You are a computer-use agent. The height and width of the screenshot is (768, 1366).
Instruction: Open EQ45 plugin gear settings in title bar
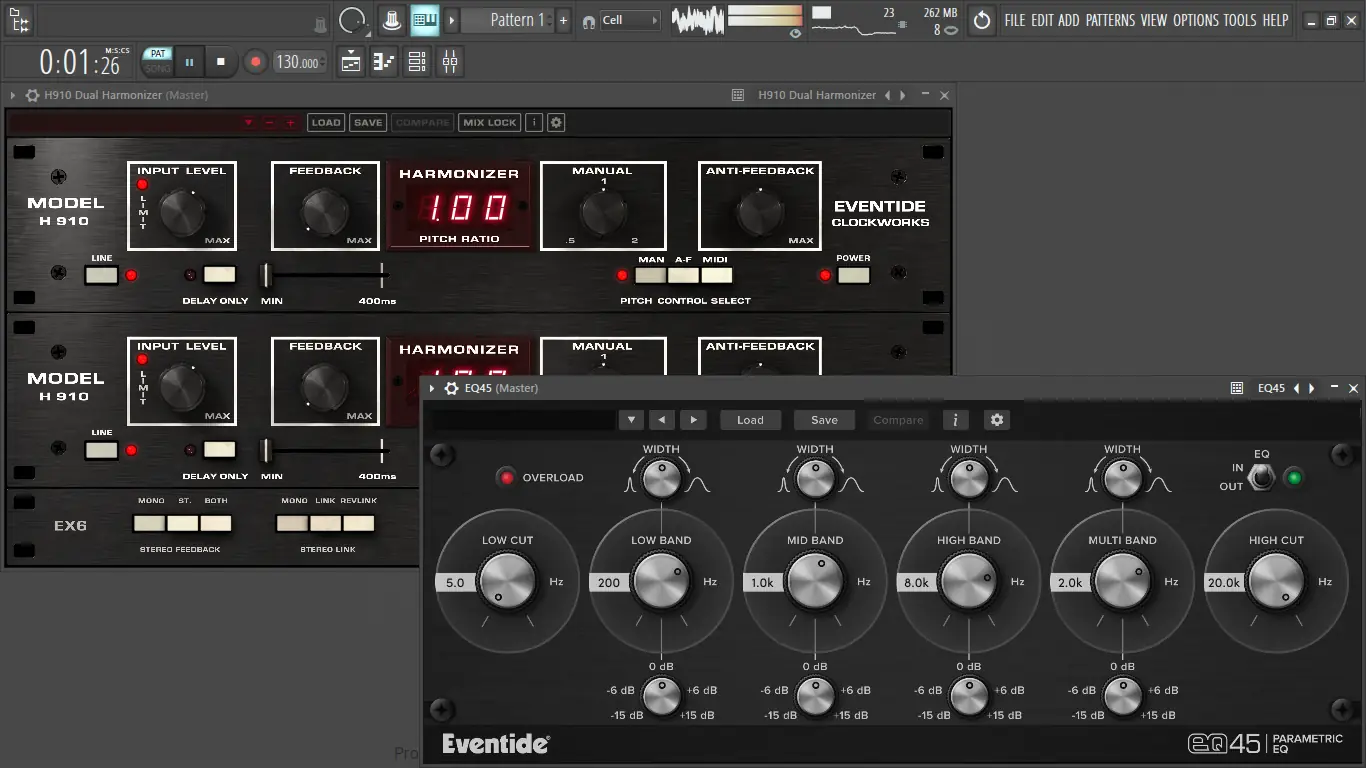(452, 388)
